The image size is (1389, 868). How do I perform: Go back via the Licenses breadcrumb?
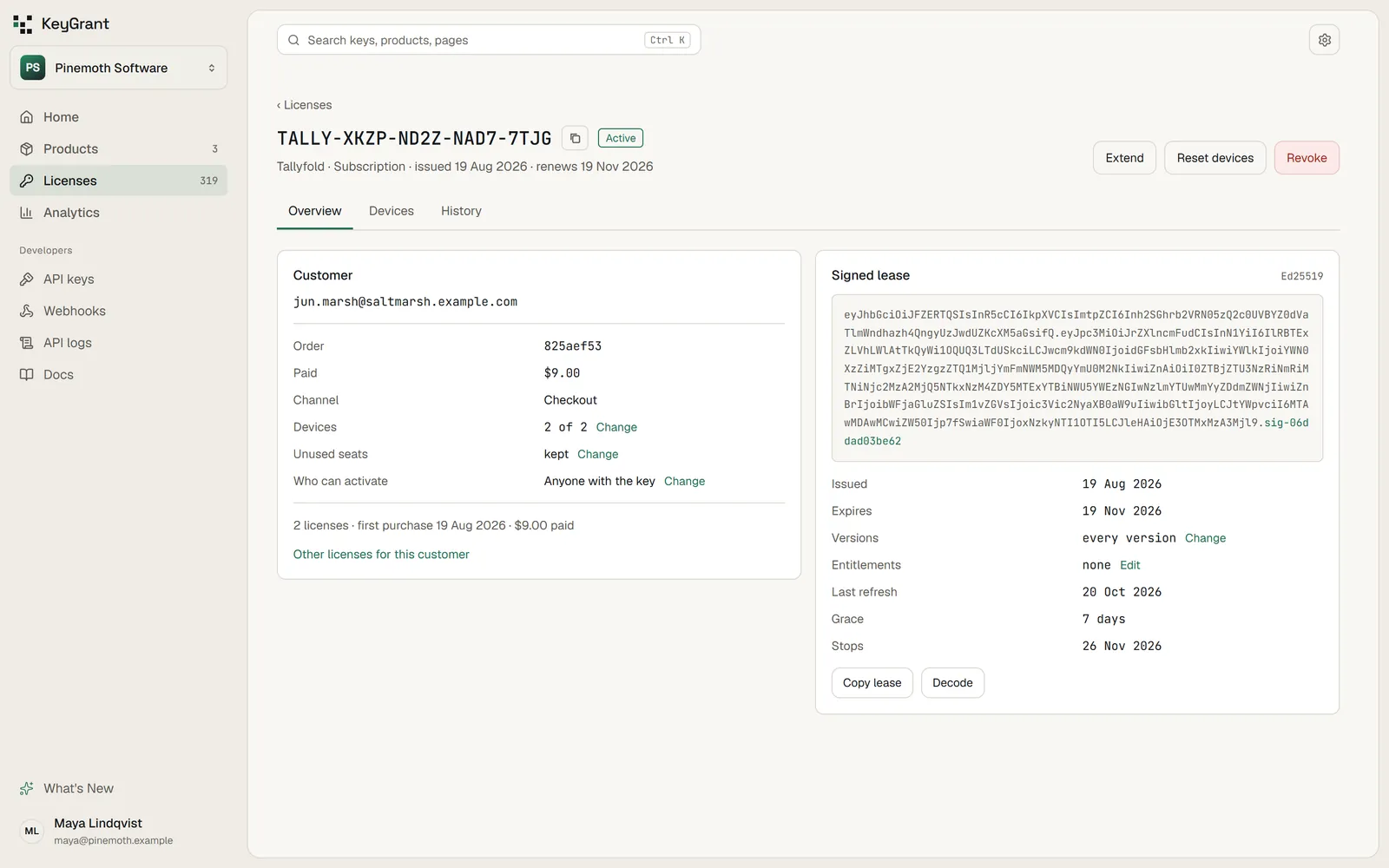(304, 105)
